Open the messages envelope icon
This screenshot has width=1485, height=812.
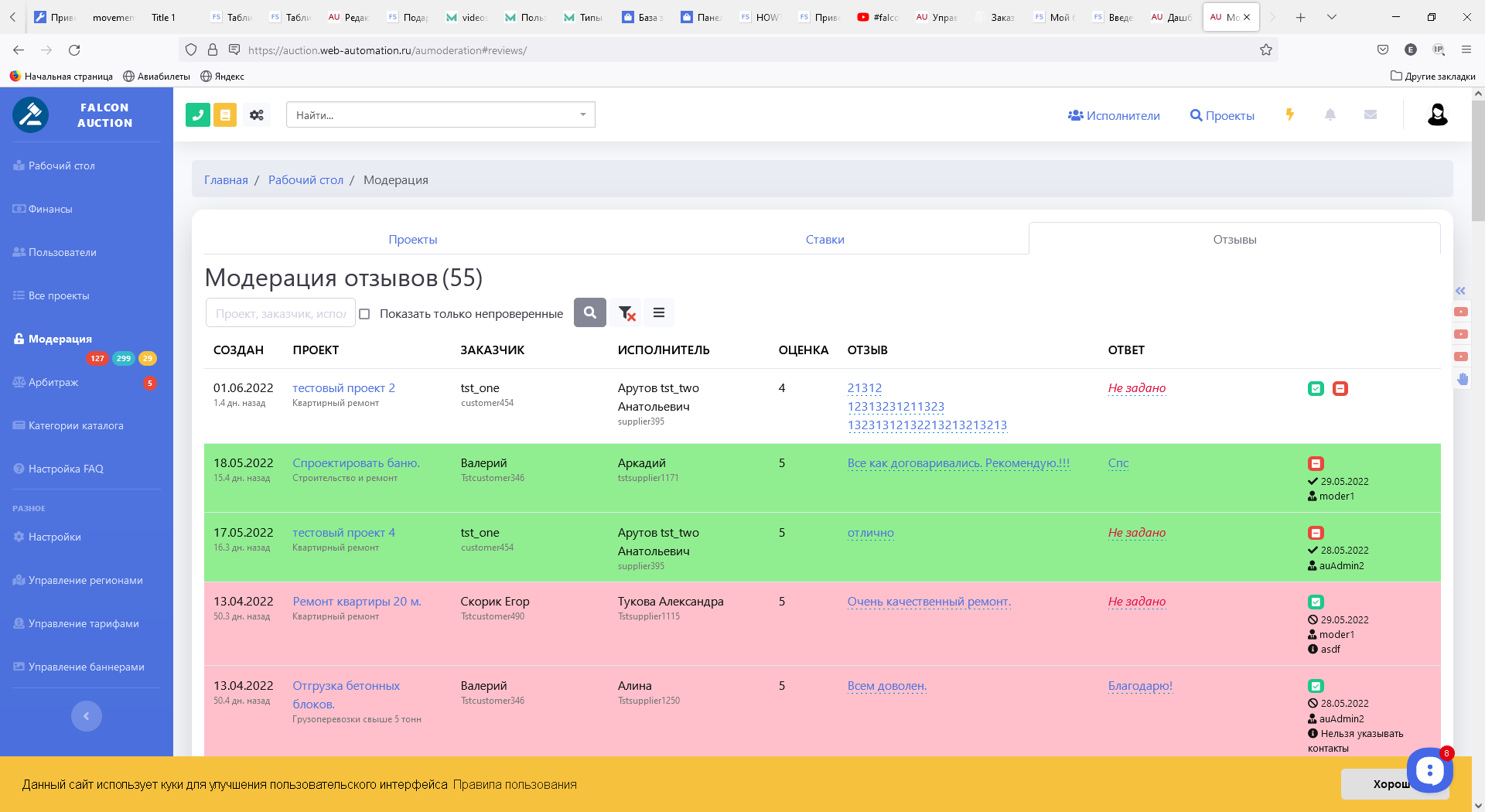[x=1371, y=114]
